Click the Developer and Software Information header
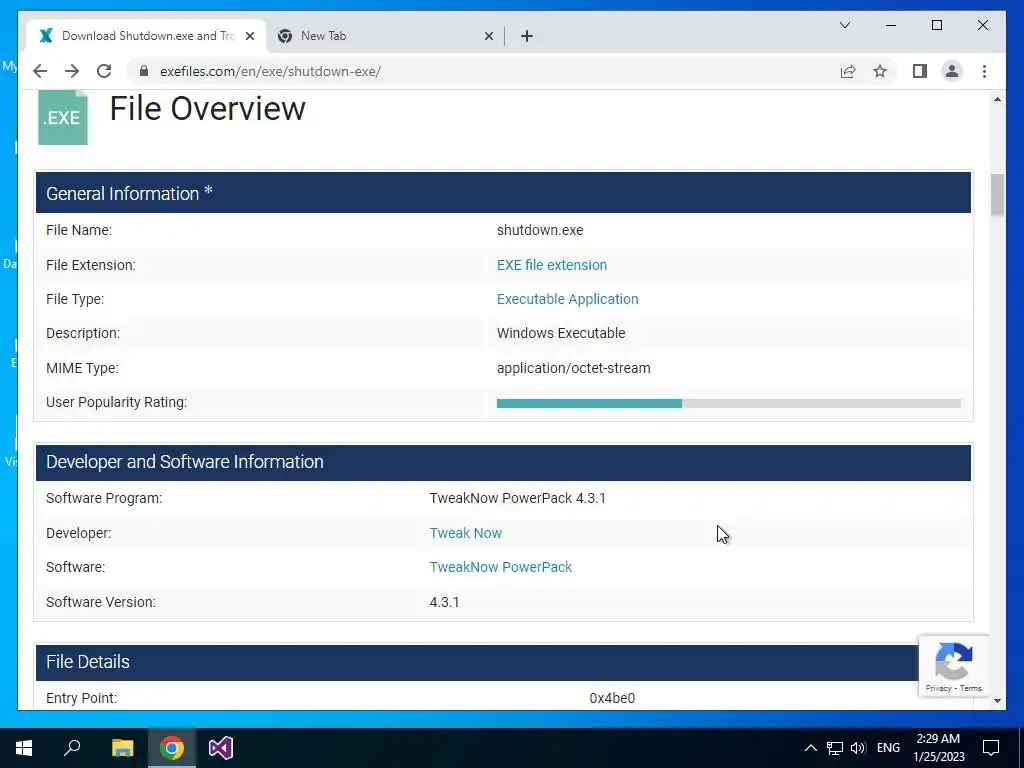 point(504,462)
